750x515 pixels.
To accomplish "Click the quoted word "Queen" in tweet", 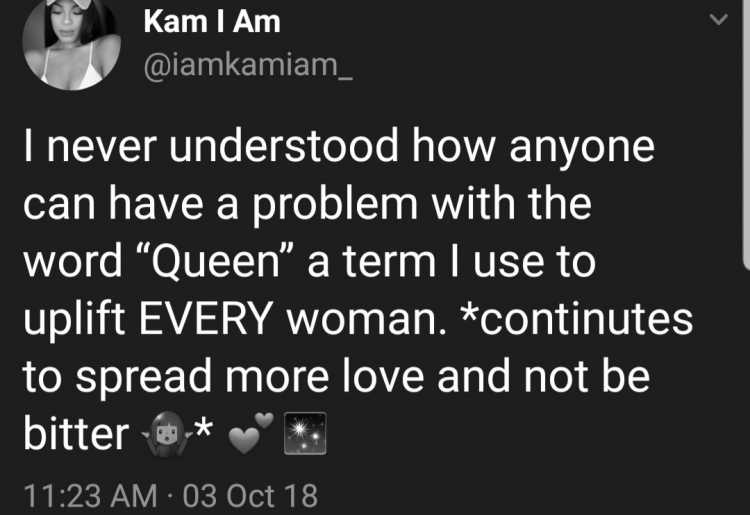I will tap(215, 263).
